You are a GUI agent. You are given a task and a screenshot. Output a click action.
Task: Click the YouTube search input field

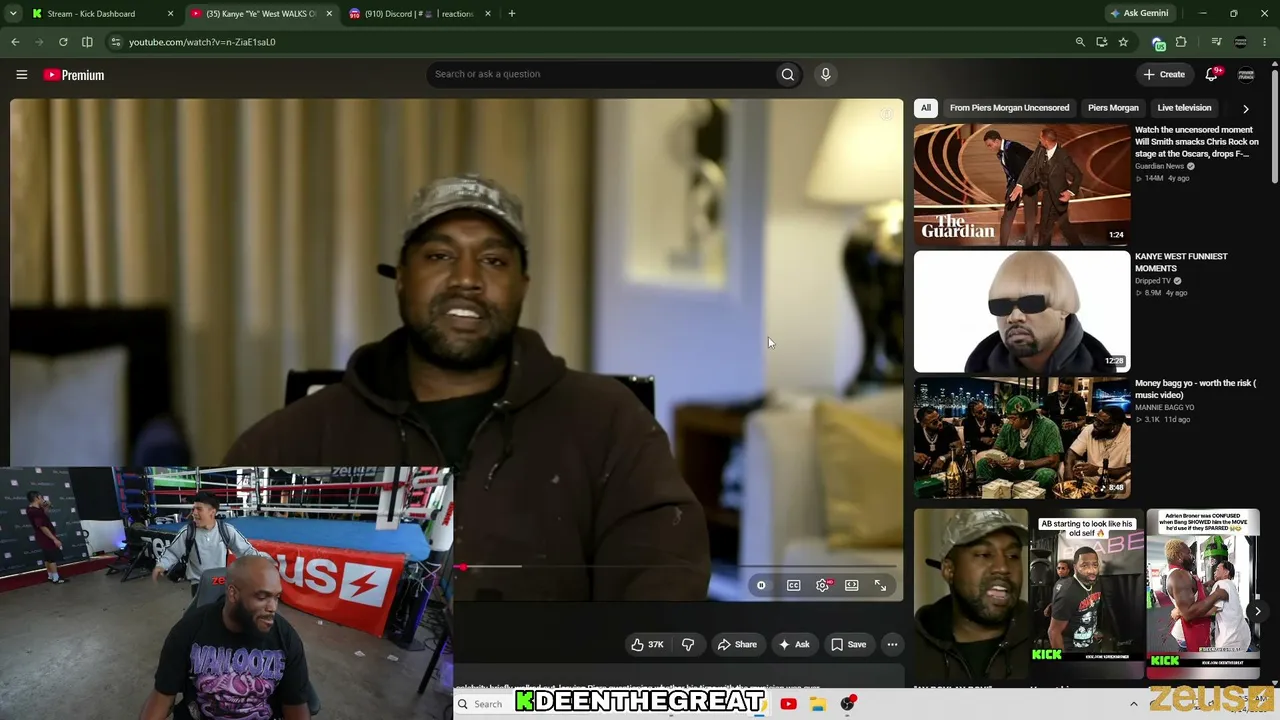tap(600, 74)
